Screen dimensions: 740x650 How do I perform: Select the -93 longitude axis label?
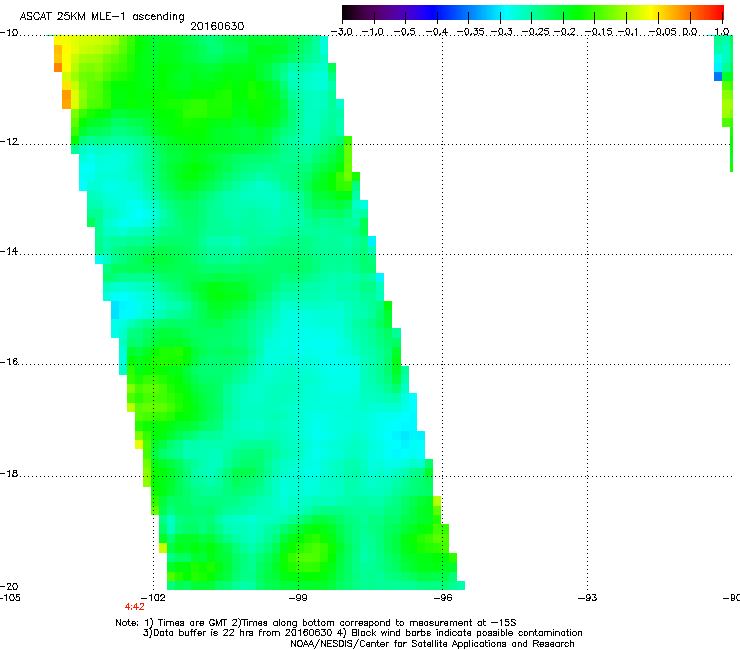coord(588,598)
